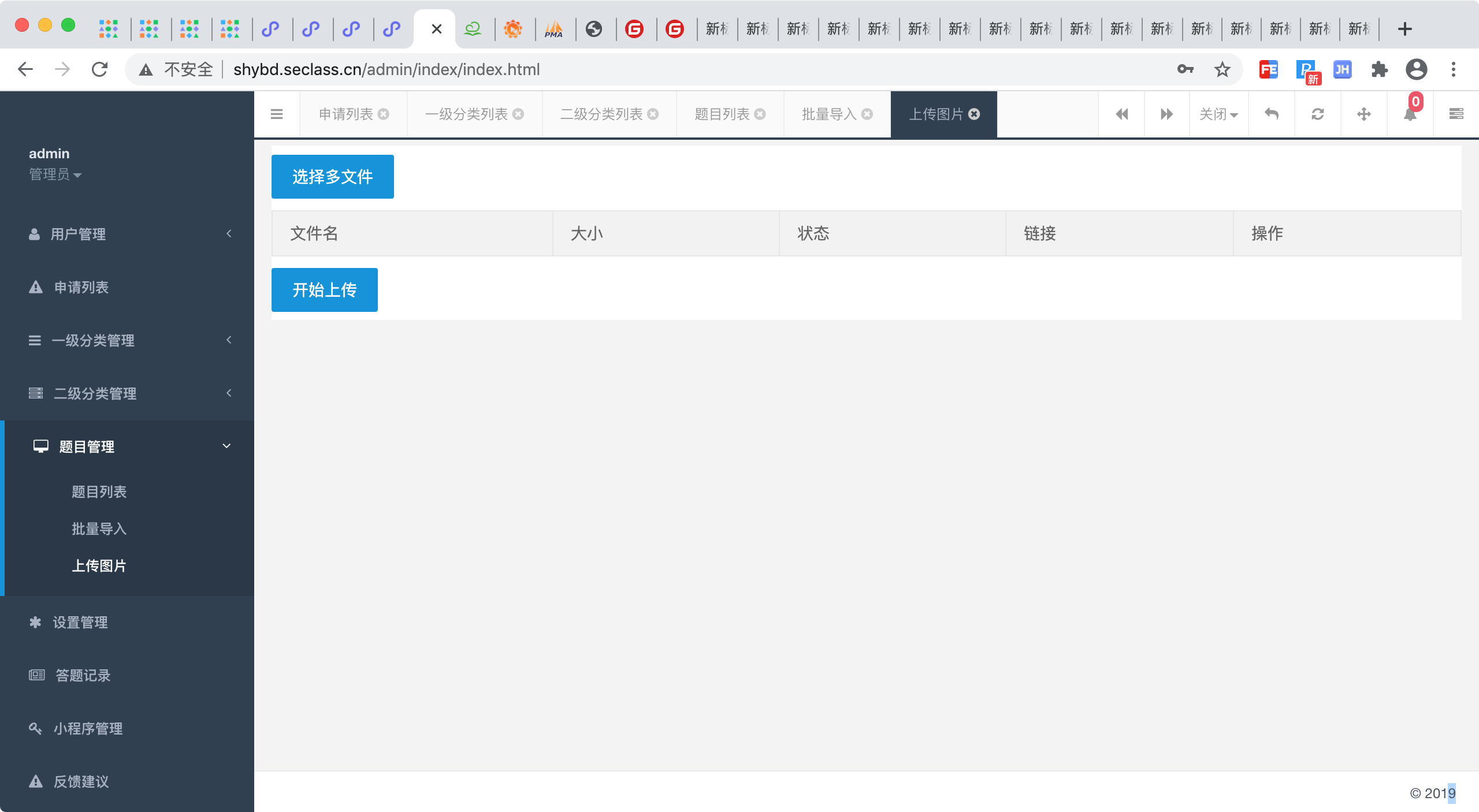This screenshot has width=1479, height=812.
Task: Open the 管理员 role dropdown under admin
Action: point(55,174)
